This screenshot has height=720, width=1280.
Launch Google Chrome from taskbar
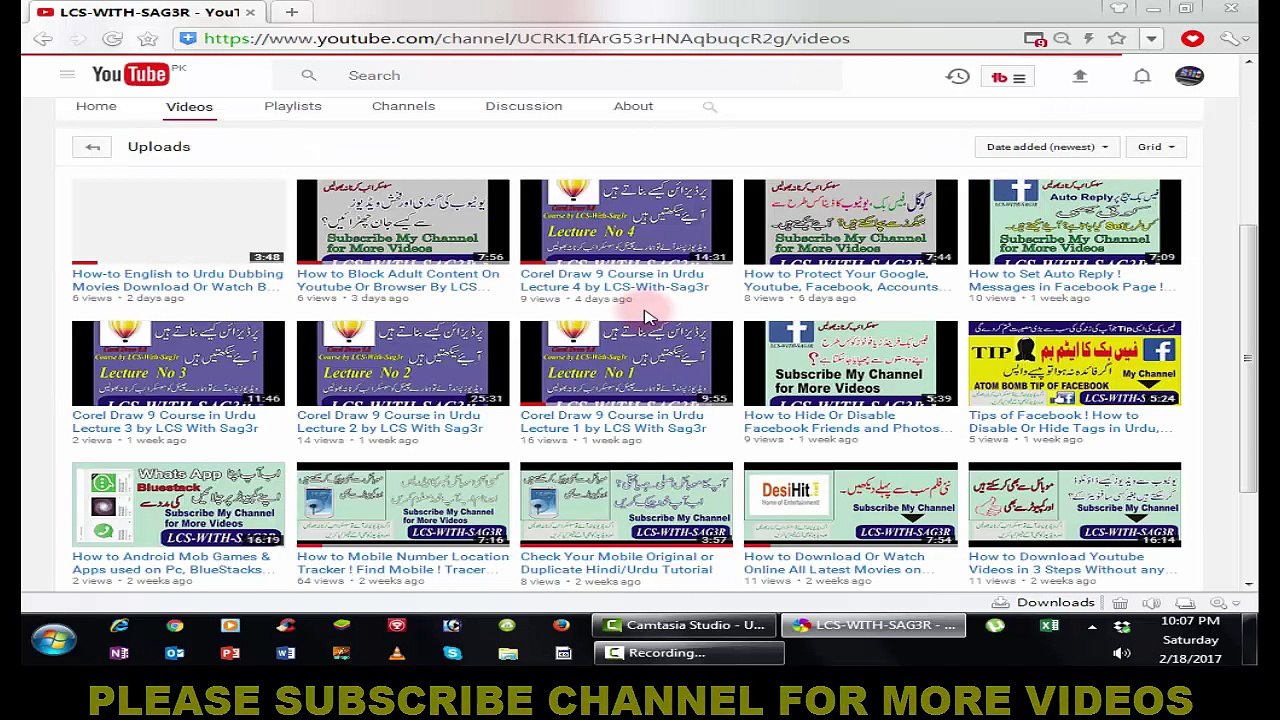point(175,625)
